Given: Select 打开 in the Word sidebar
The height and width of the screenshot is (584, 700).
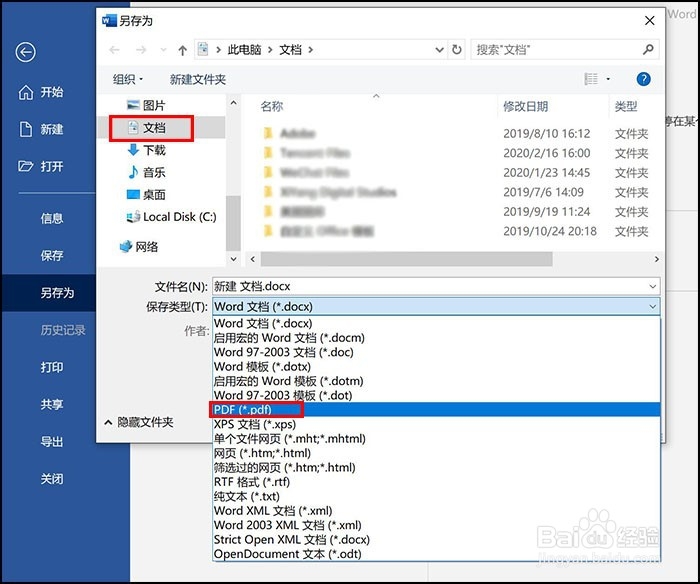Looking at the screenshot, I should pyautogui.click(x=41, y=167).
